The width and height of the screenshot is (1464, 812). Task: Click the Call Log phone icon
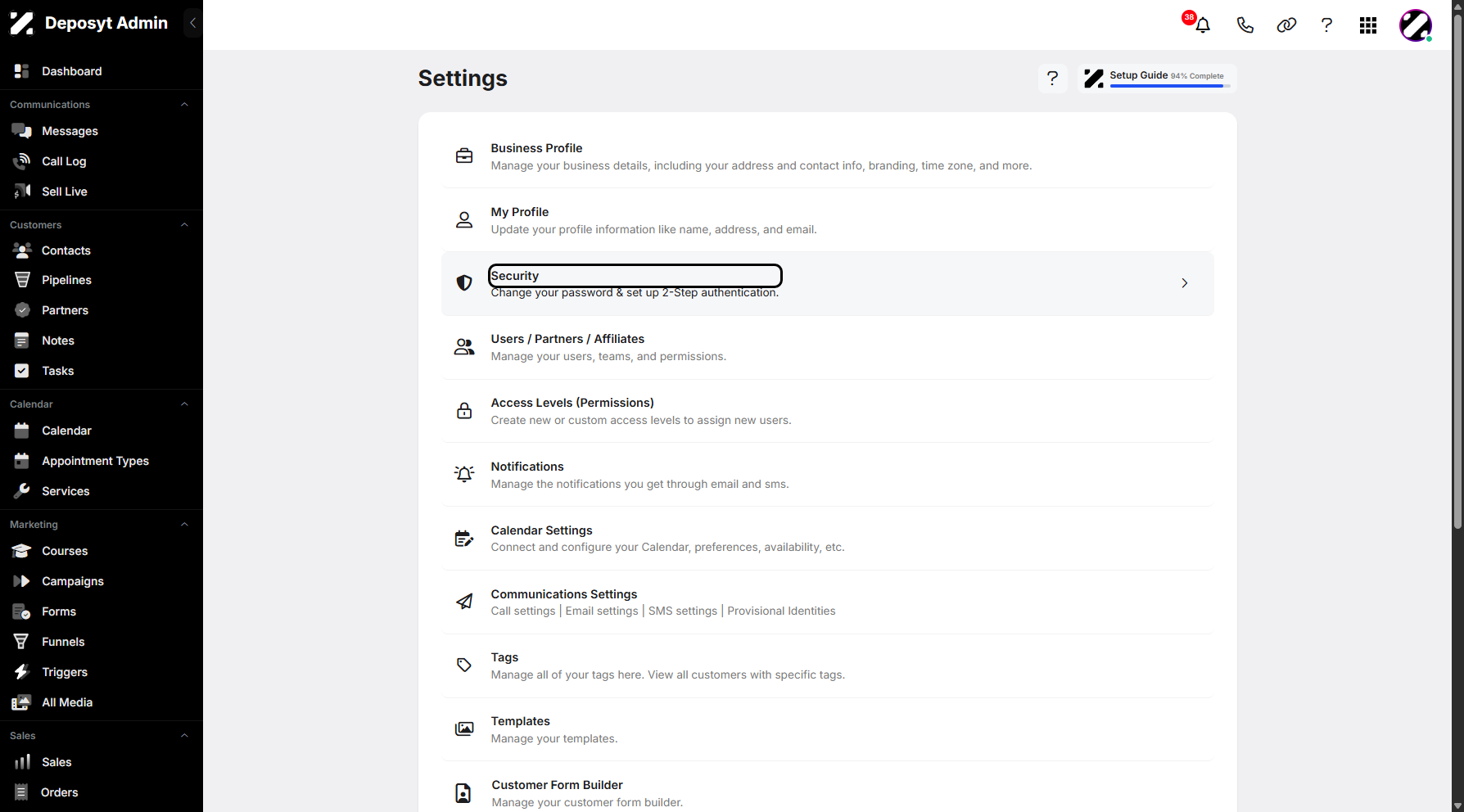pos(22,161)
